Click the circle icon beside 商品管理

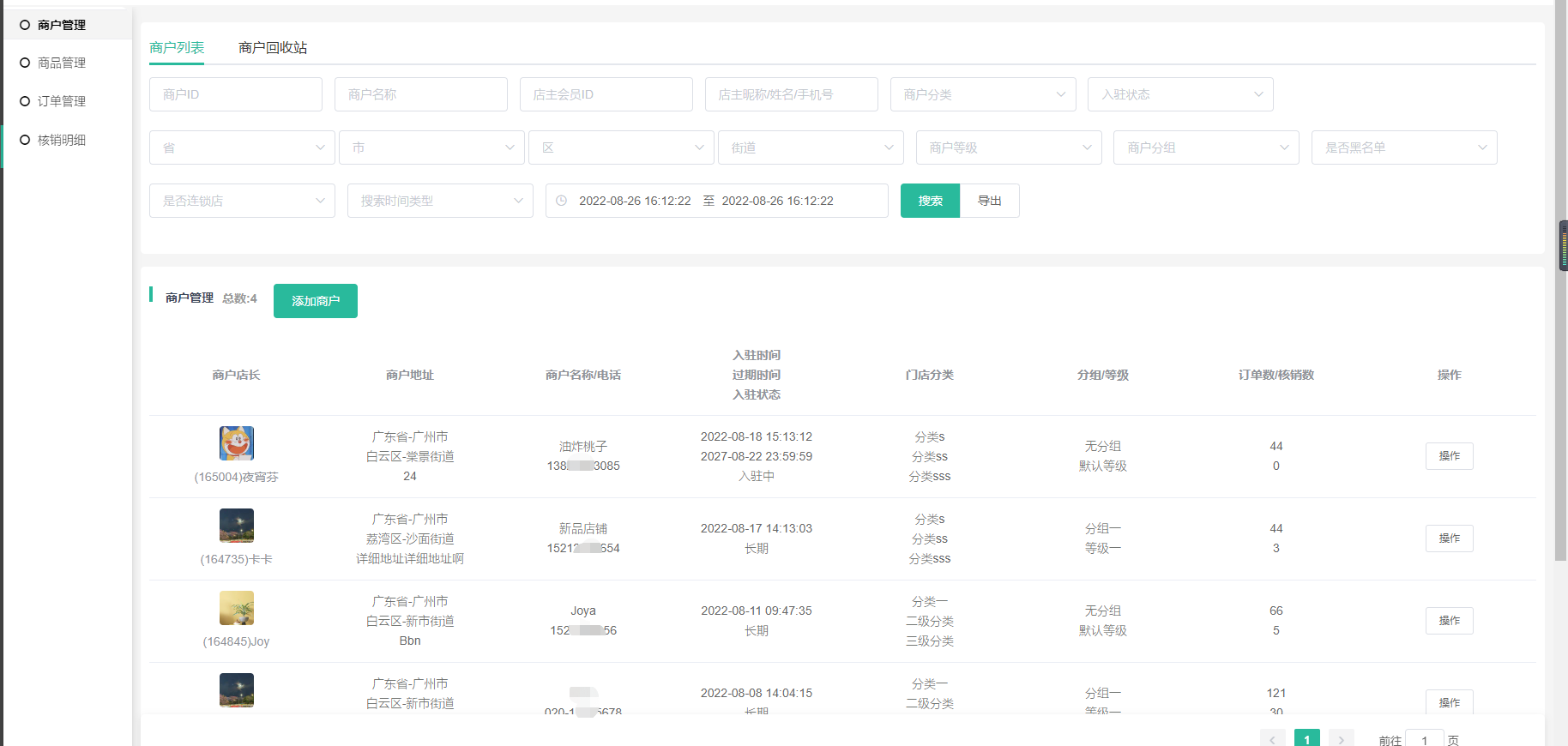pyautogui.click(x=25, y=63)
